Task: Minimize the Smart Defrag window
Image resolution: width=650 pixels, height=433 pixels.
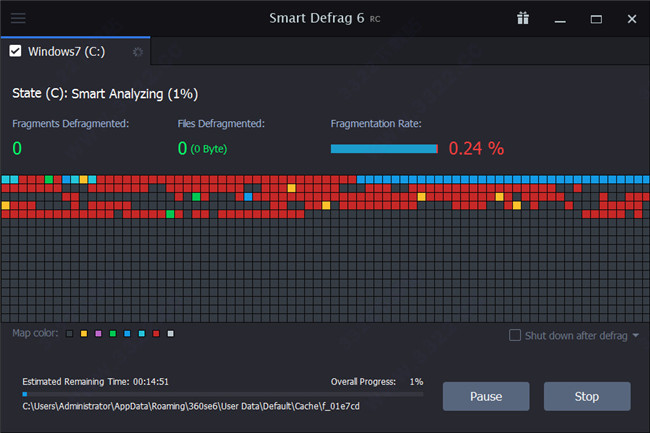Action: coord(560,19)
